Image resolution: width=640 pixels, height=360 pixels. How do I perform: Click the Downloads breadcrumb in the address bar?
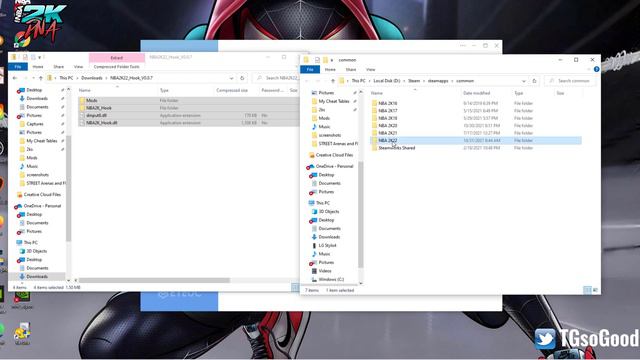click(92, 78)
